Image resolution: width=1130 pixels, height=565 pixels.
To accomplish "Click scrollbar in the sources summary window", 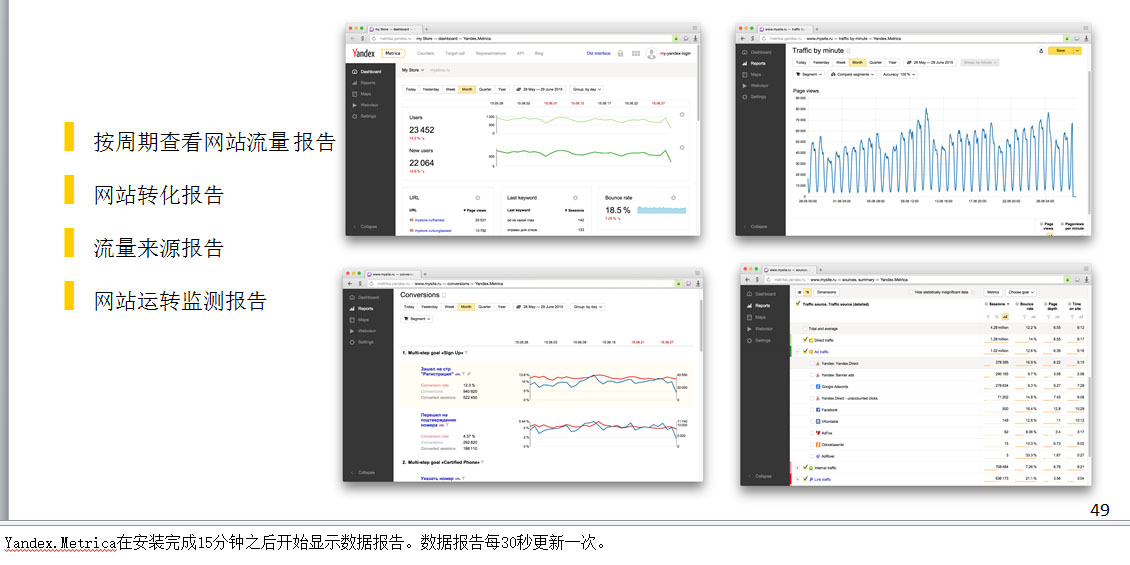I will (1090, 417).
